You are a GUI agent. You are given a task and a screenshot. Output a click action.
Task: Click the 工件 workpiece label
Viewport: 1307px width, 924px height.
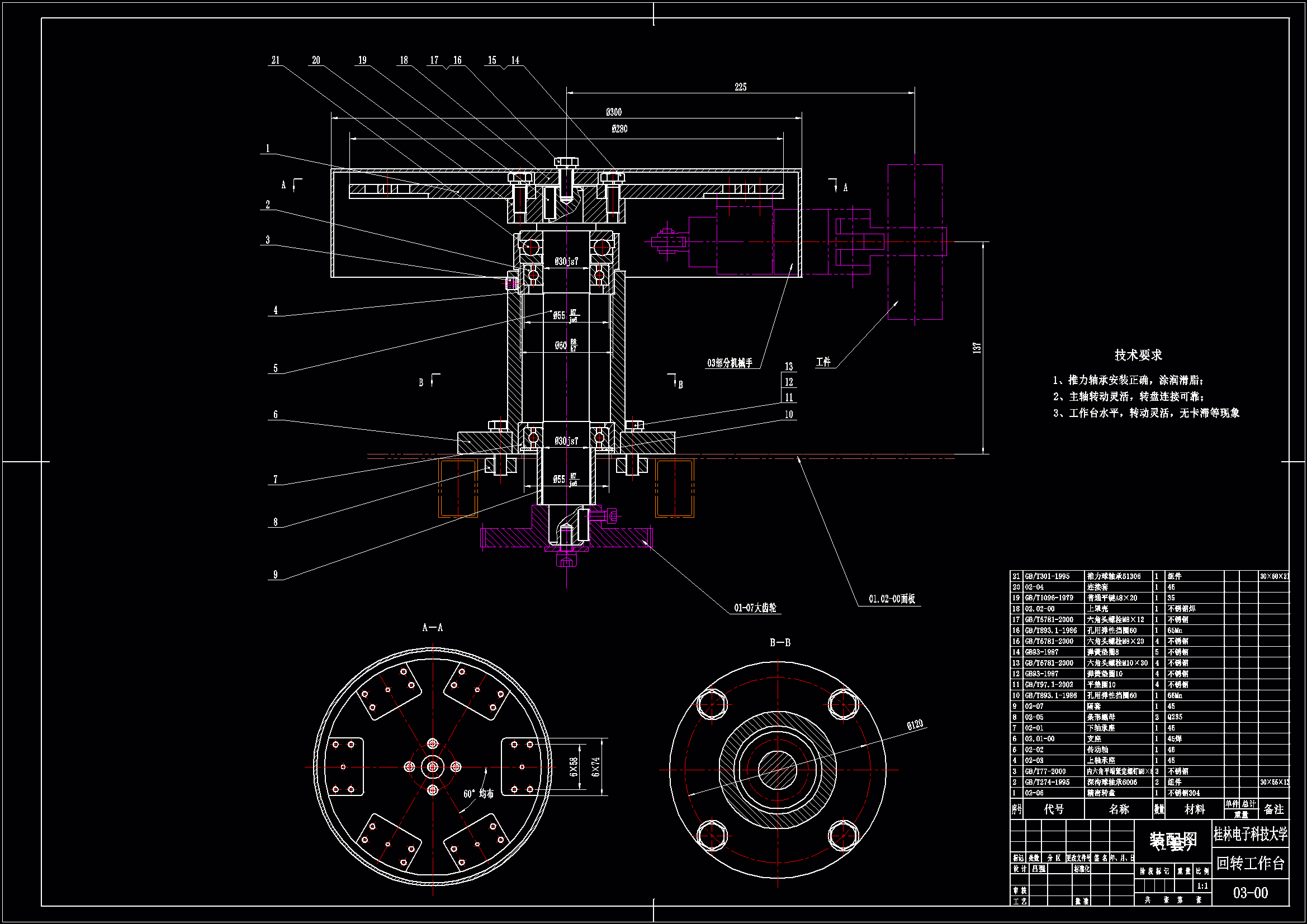coord(823,362)
